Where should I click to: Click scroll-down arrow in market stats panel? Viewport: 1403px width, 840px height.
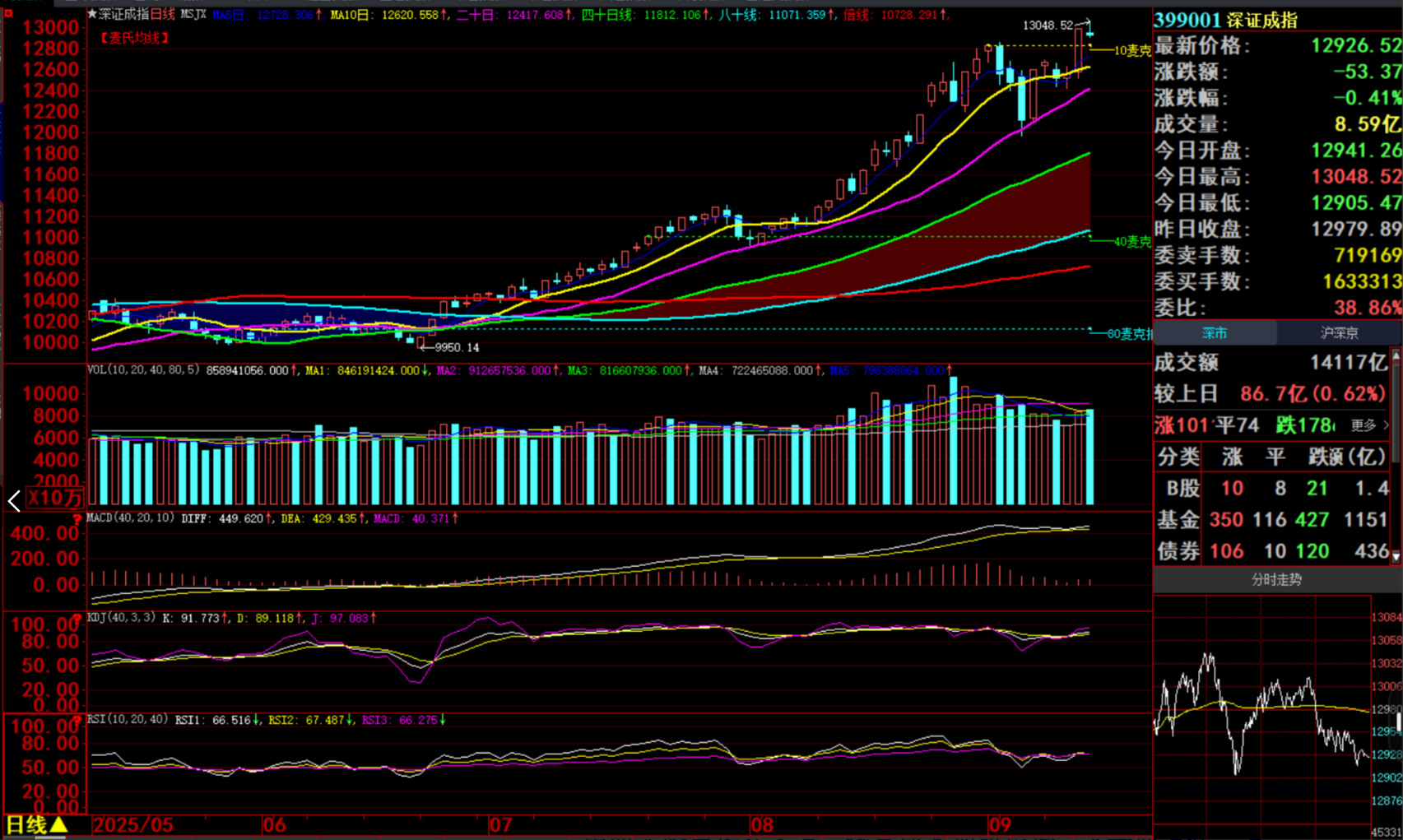[x=1396, y=557]
